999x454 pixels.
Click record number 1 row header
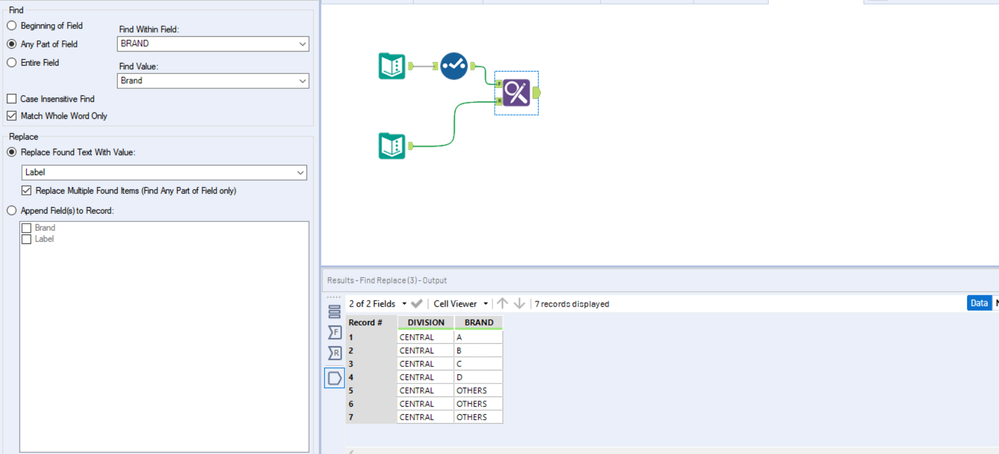(x=371, y=337)
